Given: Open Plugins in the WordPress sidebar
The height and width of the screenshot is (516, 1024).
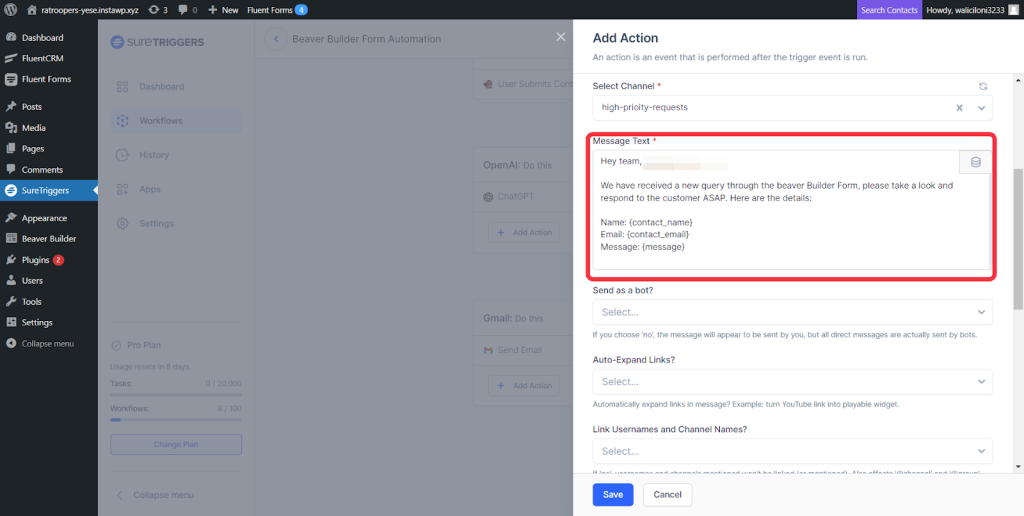Looking at the screenshot, I should [36, 260].
